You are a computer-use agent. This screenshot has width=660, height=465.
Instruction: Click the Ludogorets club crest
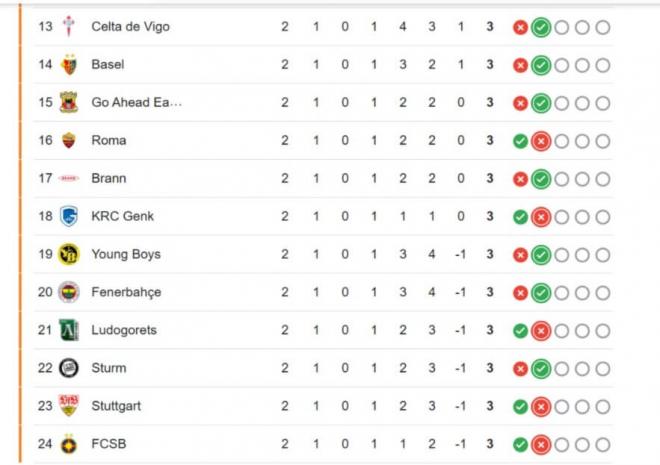(x=68, y=330)
